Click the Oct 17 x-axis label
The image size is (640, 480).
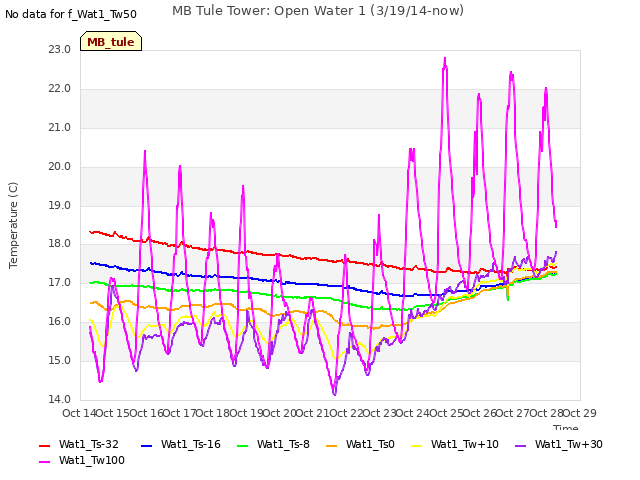point(180,413)
